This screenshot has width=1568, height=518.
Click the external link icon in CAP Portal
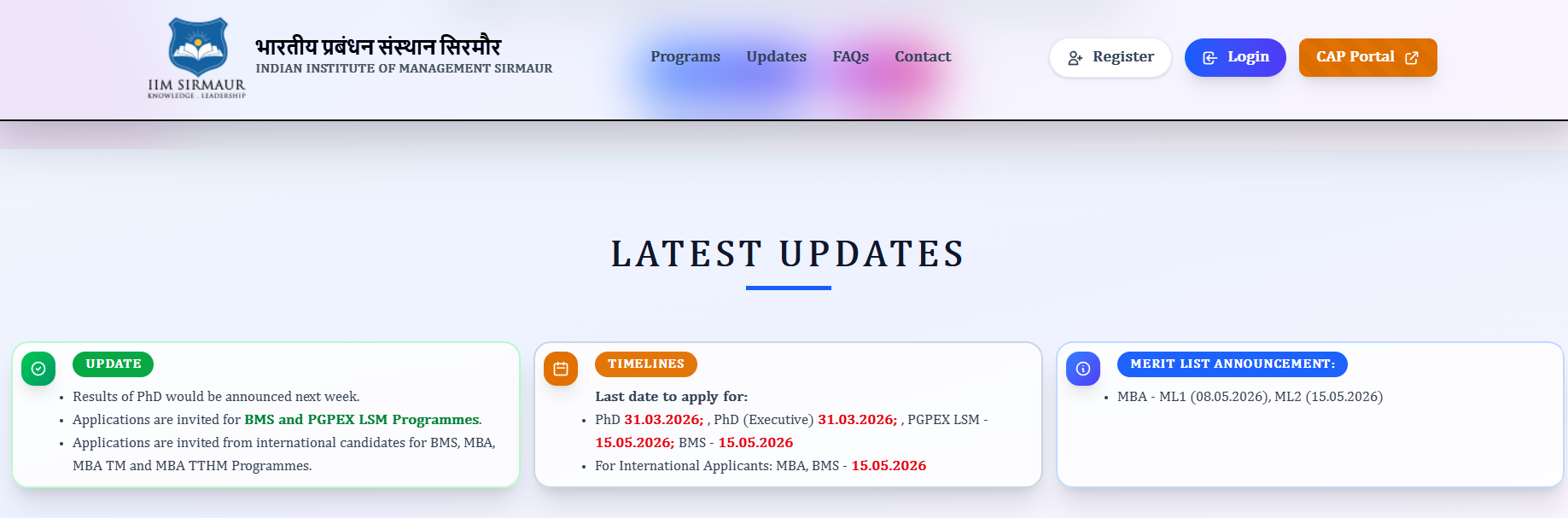(x=1412, y=58)
